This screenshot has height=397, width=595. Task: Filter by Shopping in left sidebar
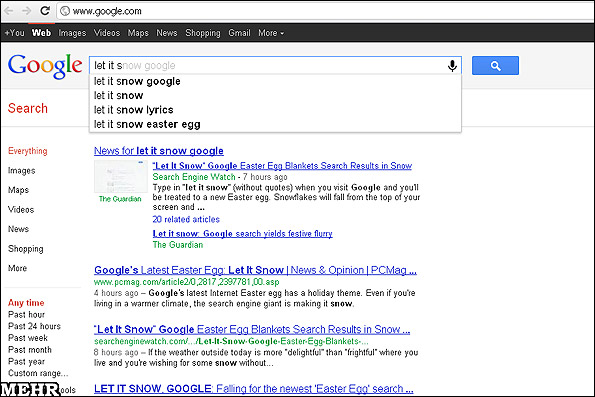pos(26,249)
